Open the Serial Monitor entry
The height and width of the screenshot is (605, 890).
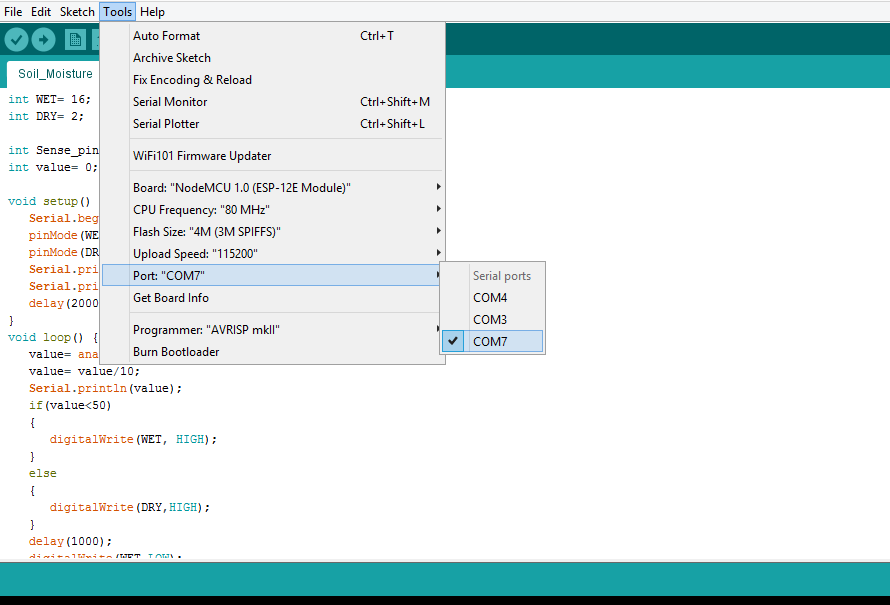[x=272, y=102]
